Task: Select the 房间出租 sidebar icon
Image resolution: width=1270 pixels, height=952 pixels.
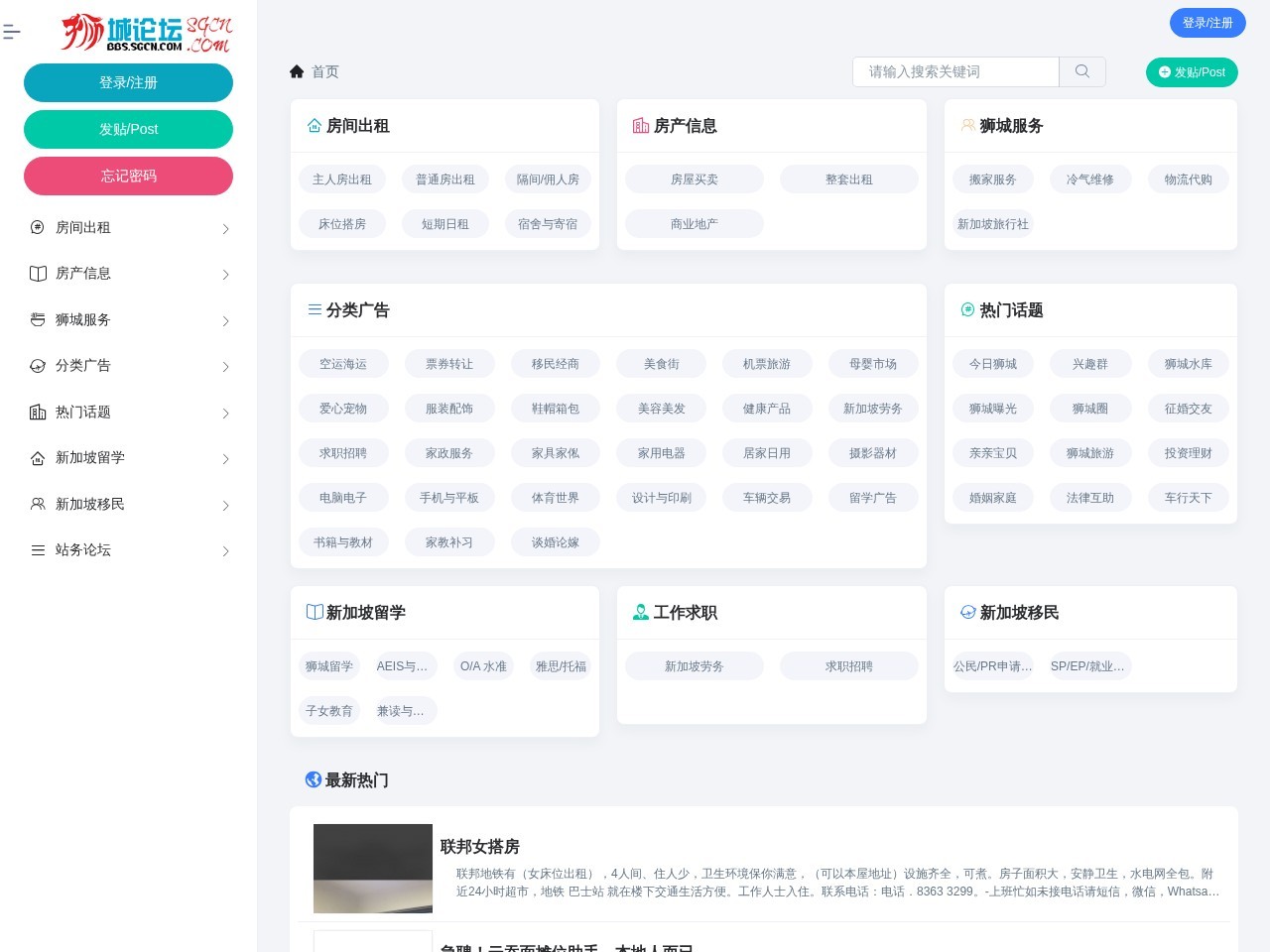Action: point(38,227)
